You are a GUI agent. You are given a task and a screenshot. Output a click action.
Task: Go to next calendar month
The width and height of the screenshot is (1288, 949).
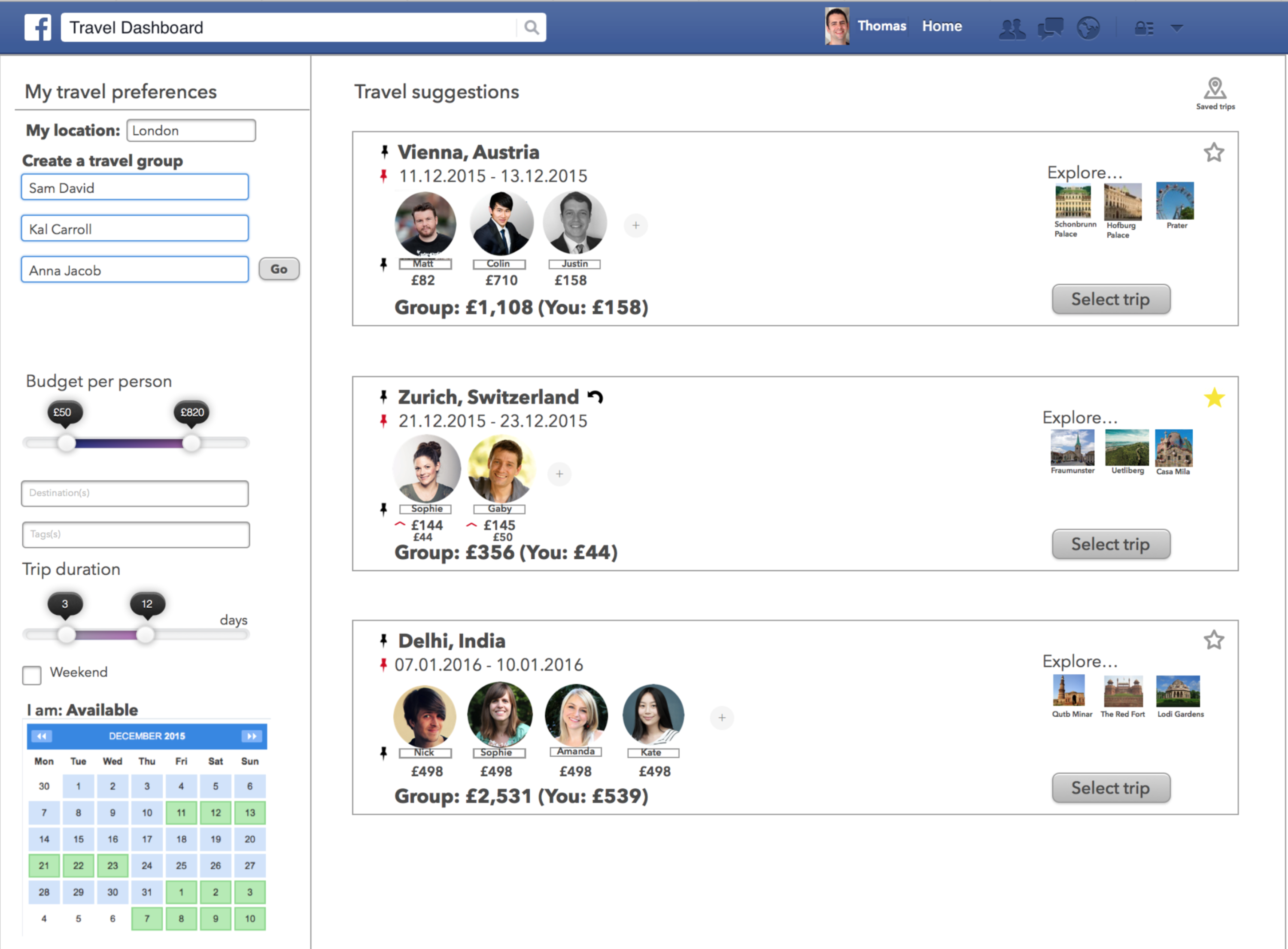[x=252, y=736]
